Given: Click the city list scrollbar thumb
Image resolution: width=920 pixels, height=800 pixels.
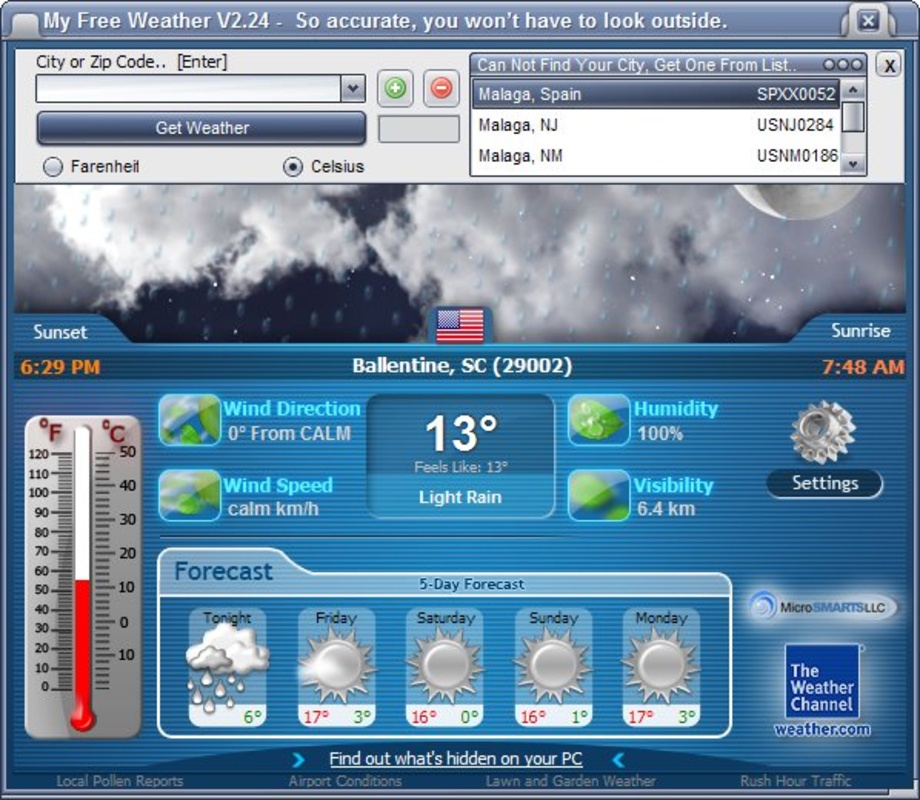Looking at the screenshot, I should (x=853, y=117).
